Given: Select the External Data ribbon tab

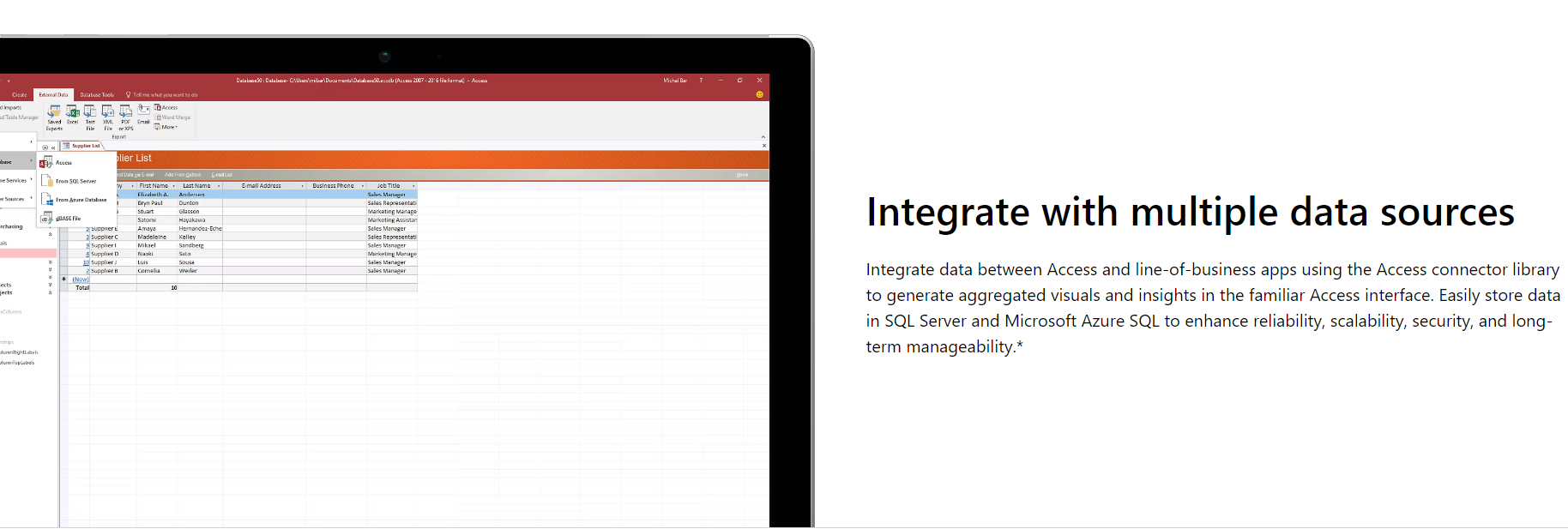Looking at the screenshot, I should tap(53, 95).
